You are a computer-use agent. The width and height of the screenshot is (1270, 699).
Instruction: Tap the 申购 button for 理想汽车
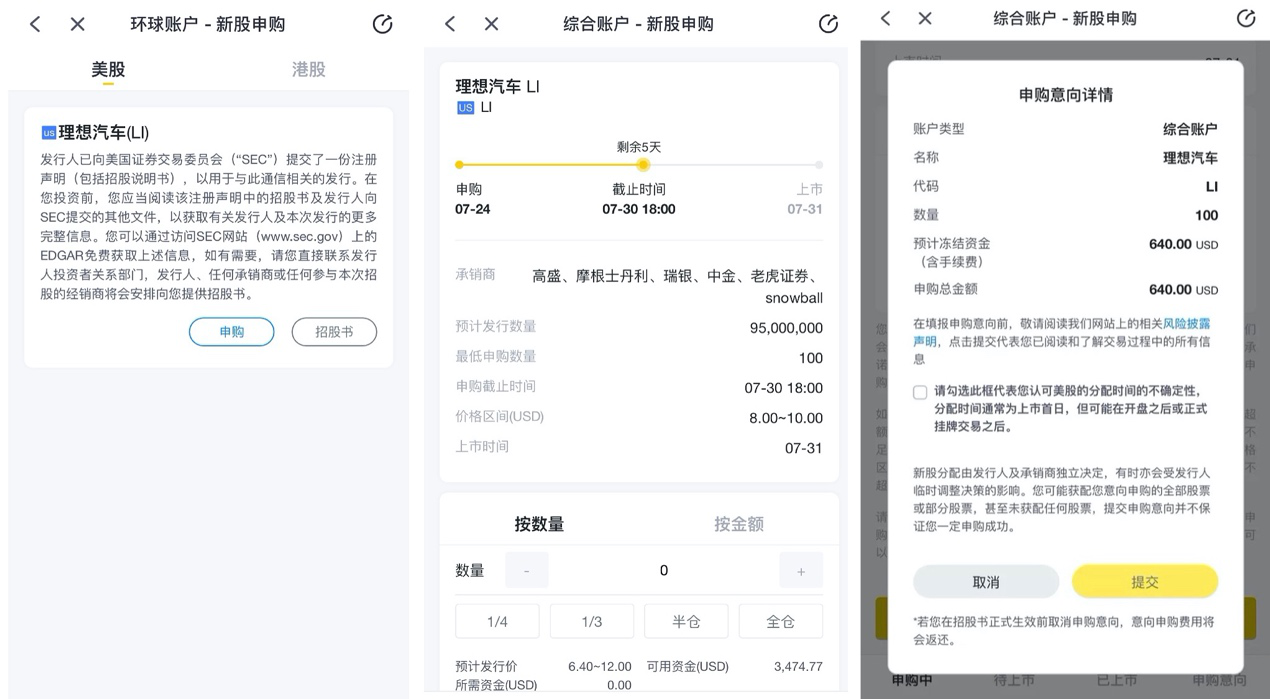point(231,331)
